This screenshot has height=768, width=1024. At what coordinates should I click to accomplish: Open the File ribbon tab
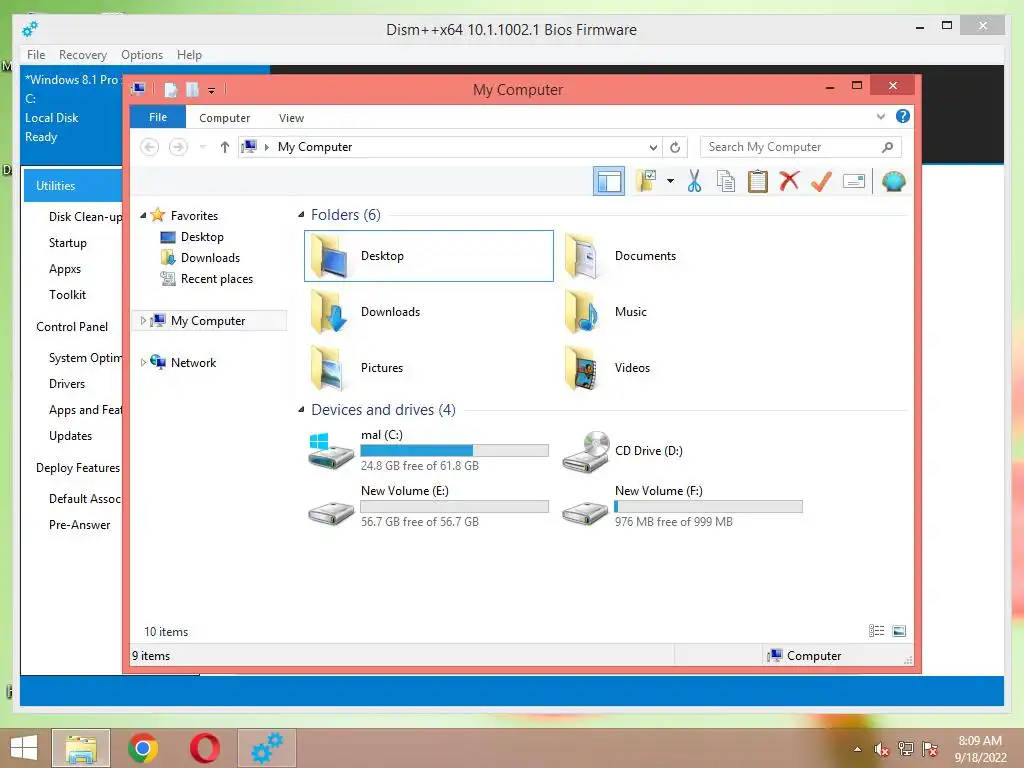pos(158,117)
